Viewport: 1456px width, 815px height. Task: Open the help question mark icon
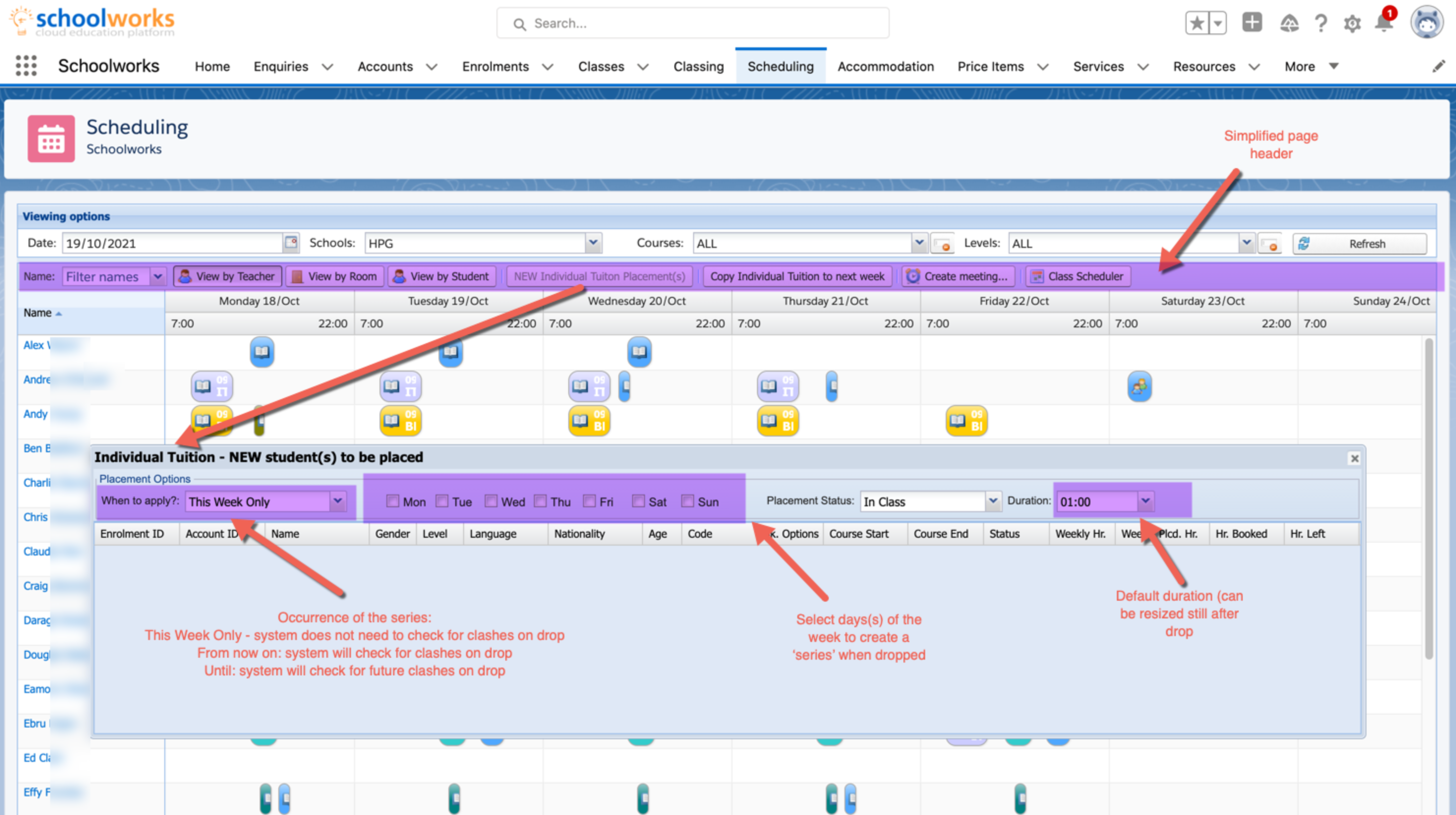[x=1321, y=24]
